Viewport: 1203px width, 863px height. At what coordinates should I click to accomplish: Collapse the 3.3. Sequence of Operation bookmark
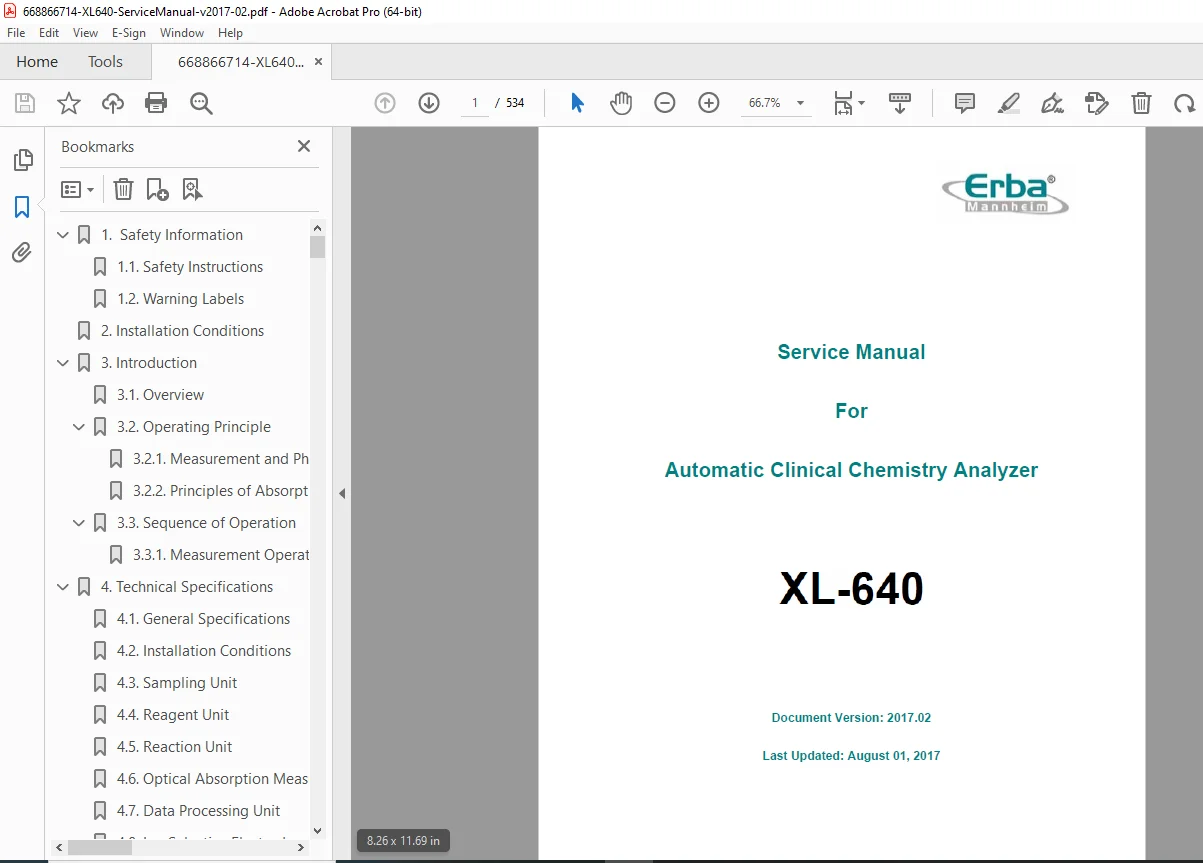pyautogui.click(x=79, y=523)
